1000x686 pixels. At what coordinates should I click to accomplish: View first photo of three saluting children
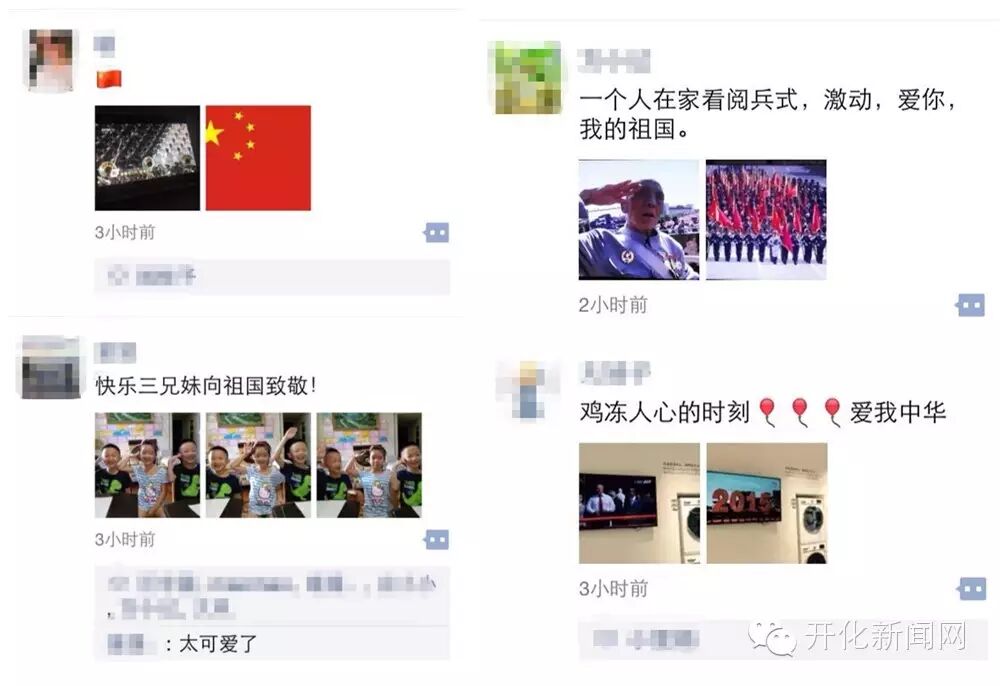point(147,465)
